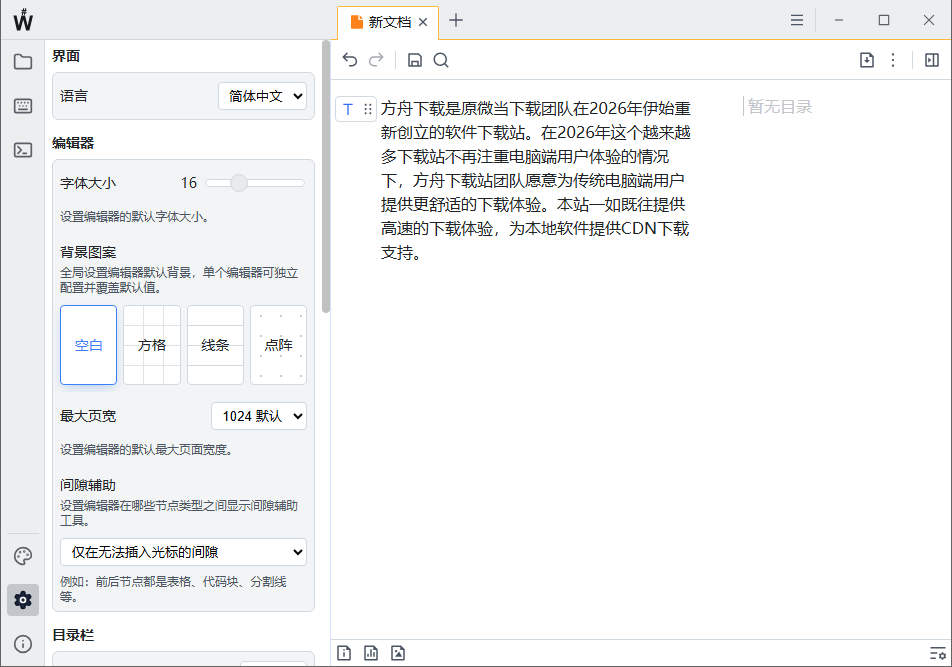Open the file explorer sidebar icon

tap(23, 62)
